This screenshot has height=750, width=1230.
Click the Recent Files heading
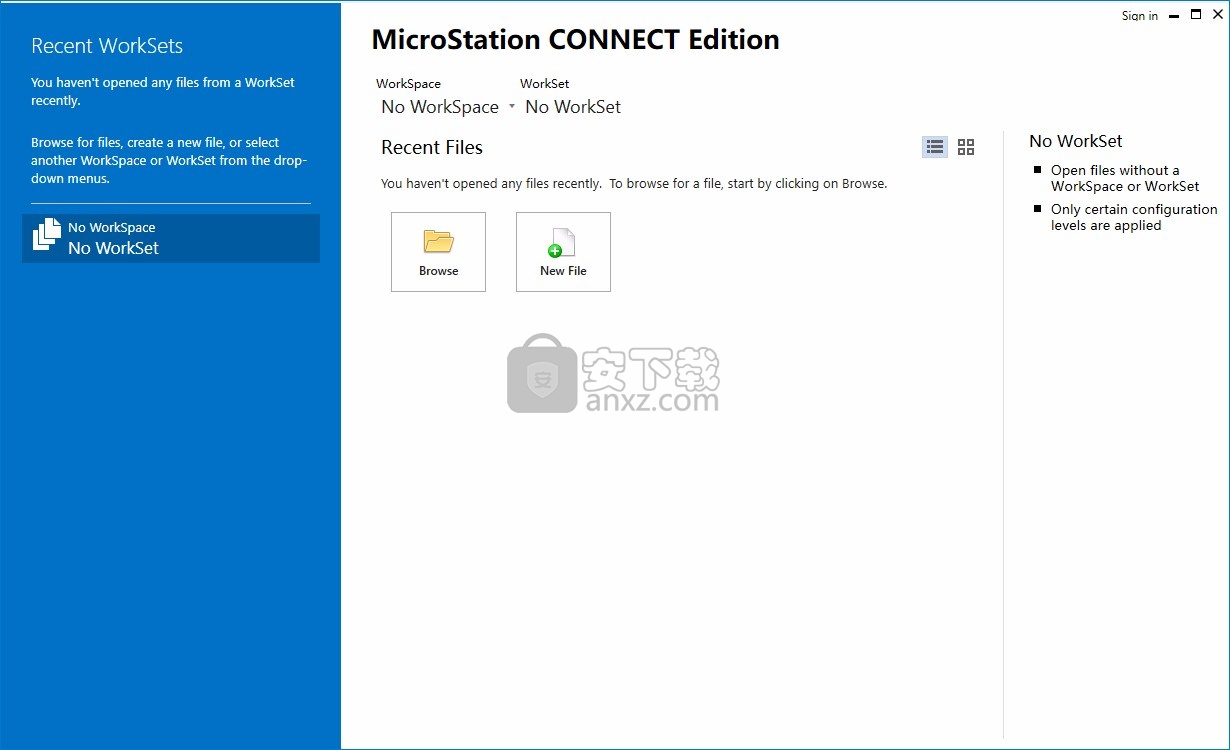(432, 148)
